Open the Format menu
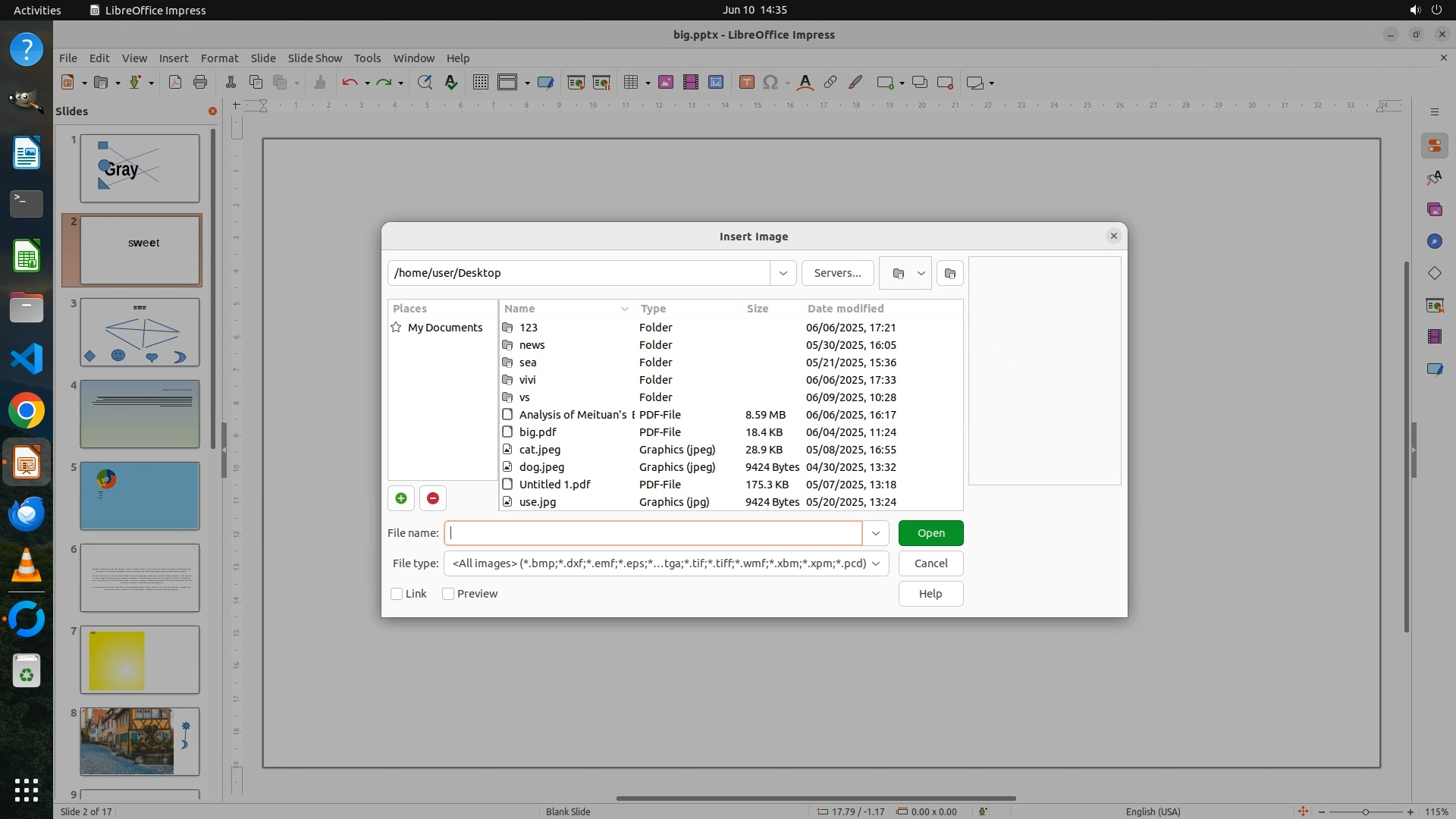Viewport: 1456px width, 819px height. (x=219, y=58)
